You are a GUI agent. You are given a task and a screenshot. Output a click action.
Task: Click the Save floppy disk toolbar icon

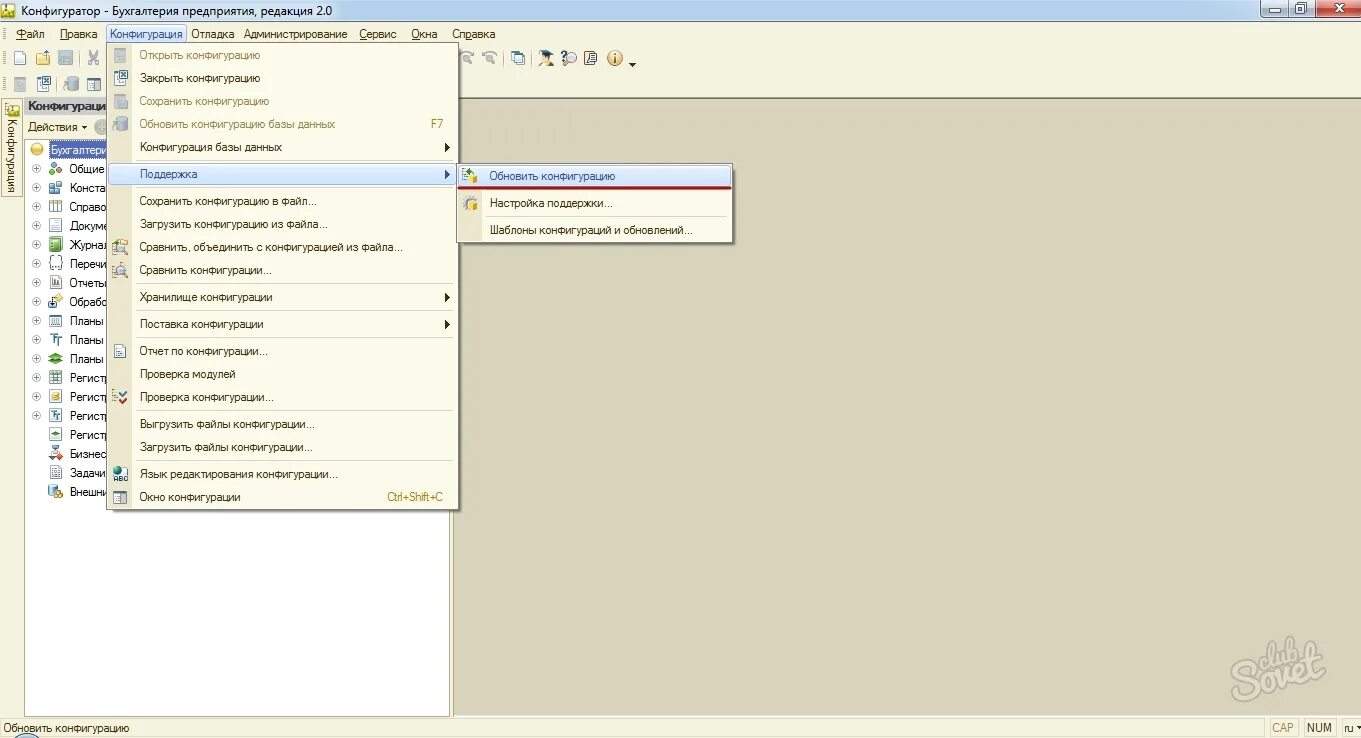click(65, 58)
